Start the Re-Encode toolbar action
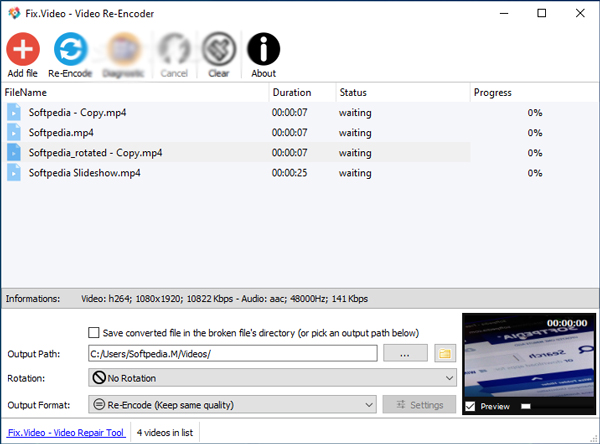Viewport: 600px width, 444px height. pos(71,50)
